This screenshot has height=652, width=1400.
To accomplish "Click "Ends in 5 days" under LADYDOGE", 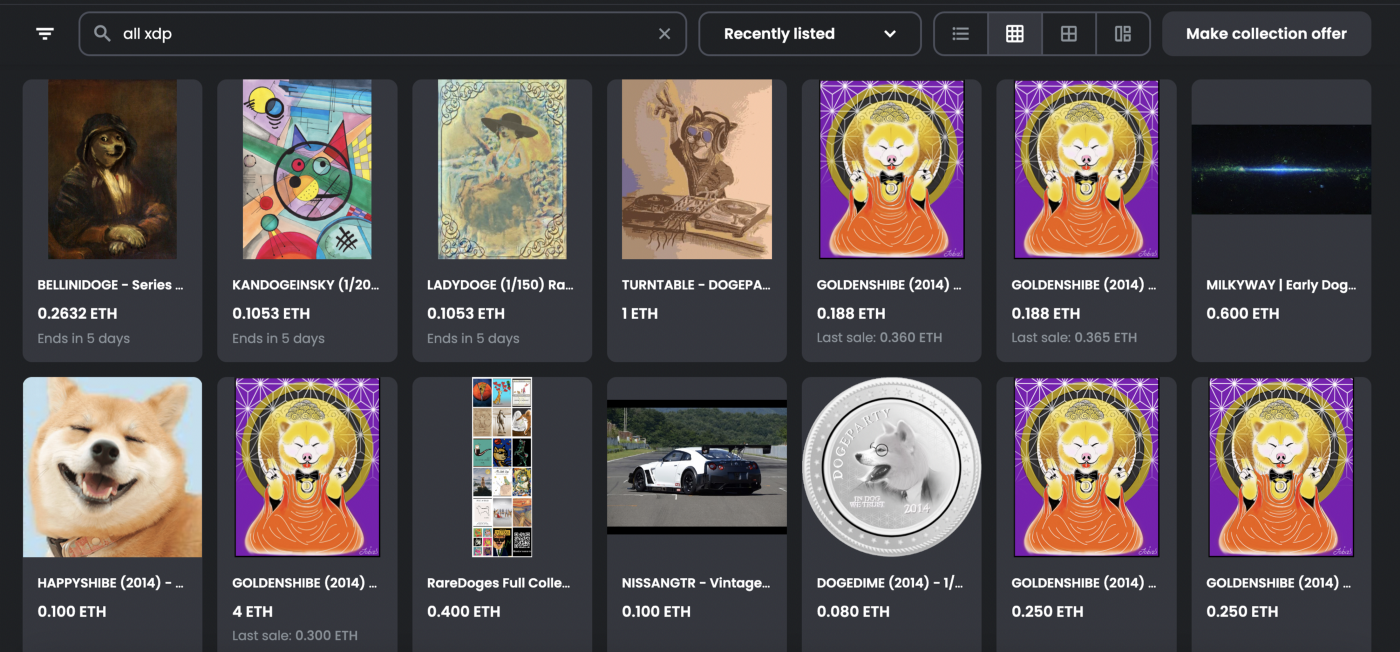I will (x=474, y=339).
